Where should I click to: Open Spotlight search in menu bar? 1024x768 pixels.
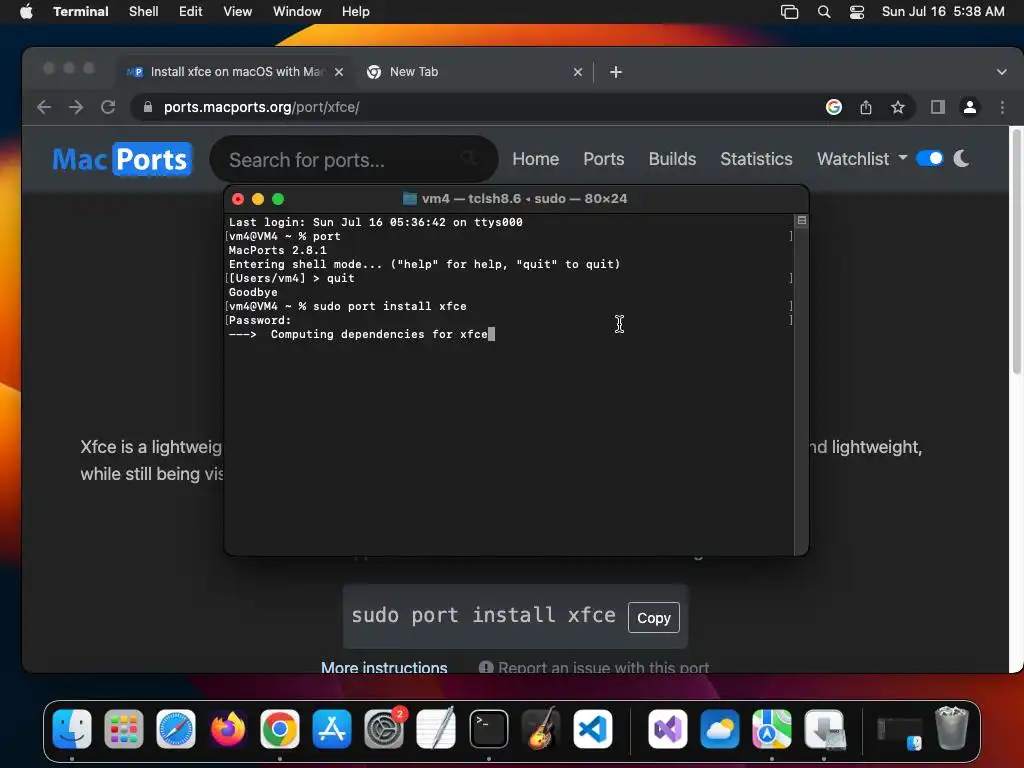coord(824,12)
